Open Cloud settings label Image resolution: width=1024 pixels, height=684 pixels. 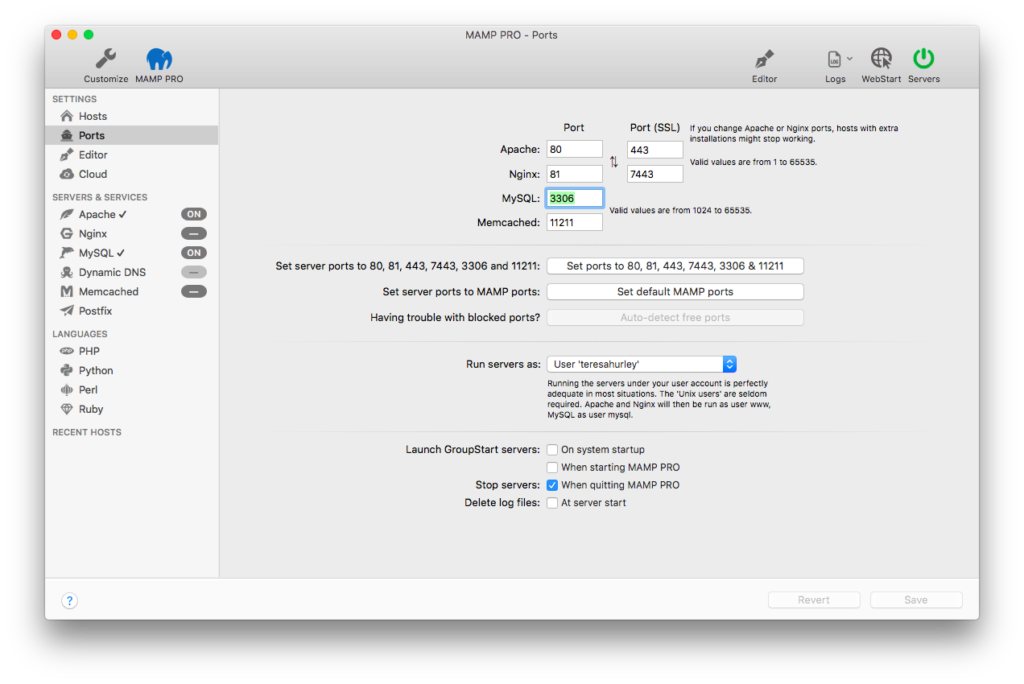(x=93, y=174)
